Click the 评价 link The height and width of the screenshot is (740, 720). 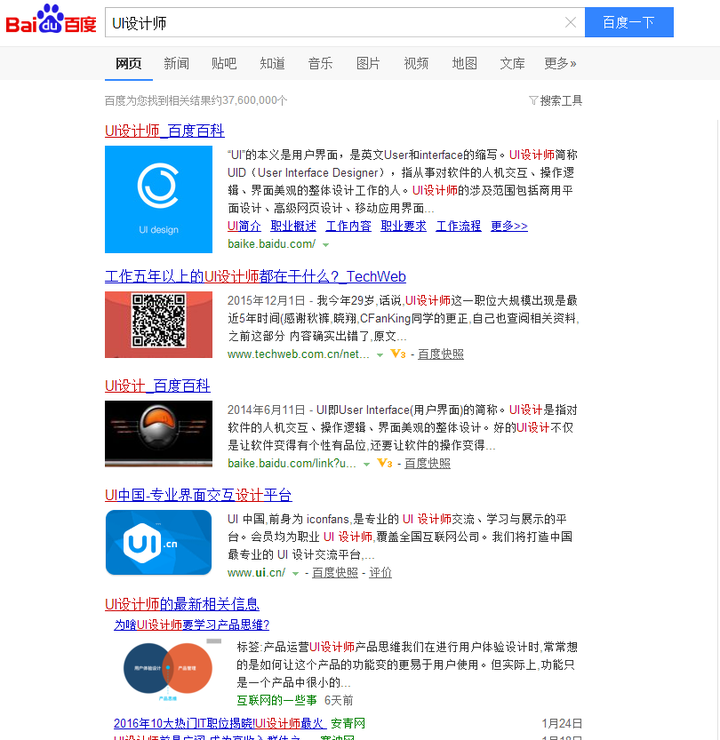click(380, 573)
